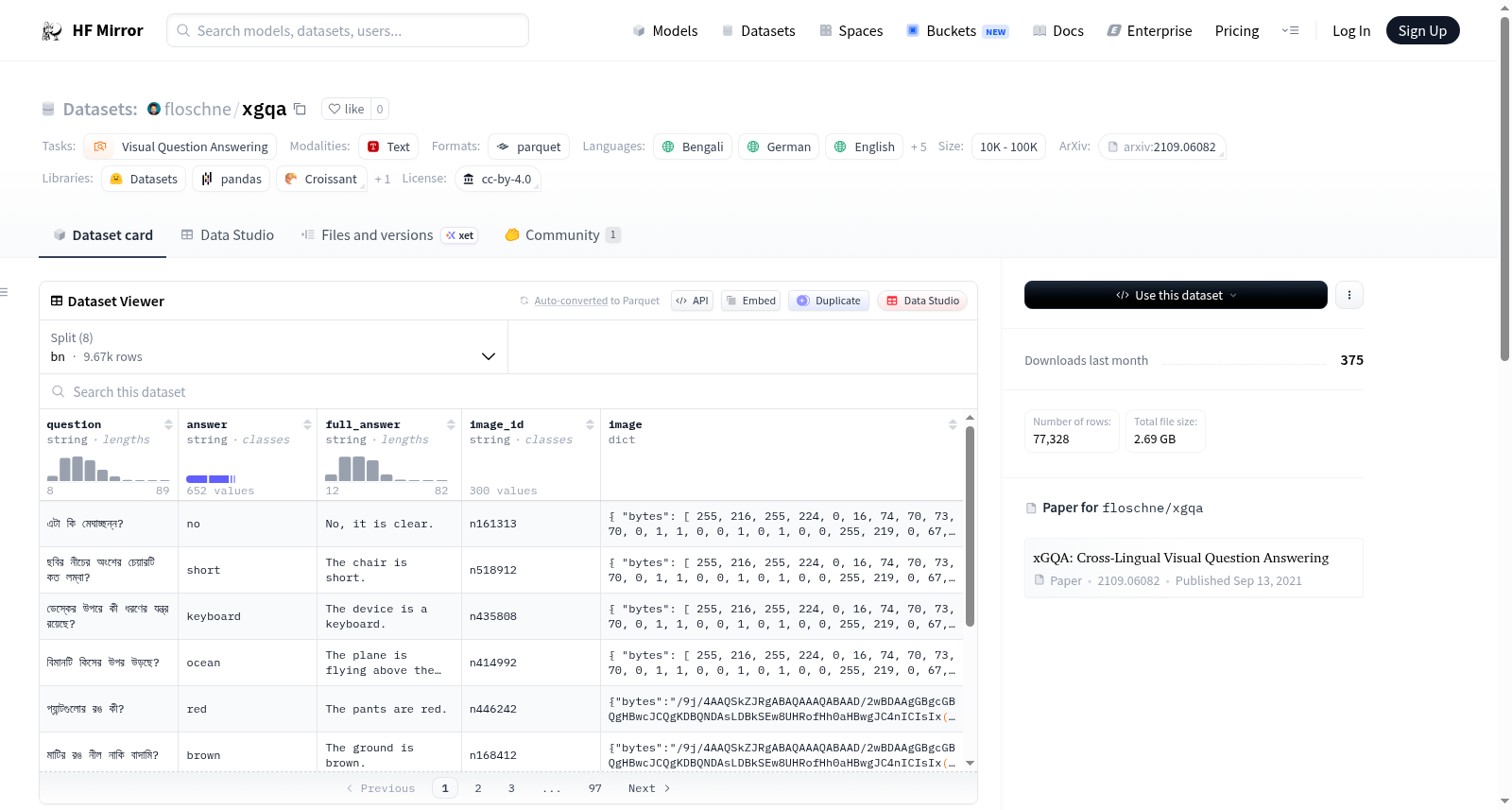The height and width of the screenshot is (810, 1512).
Task: Expand the navbar more menu
Action: point(1290,31)
